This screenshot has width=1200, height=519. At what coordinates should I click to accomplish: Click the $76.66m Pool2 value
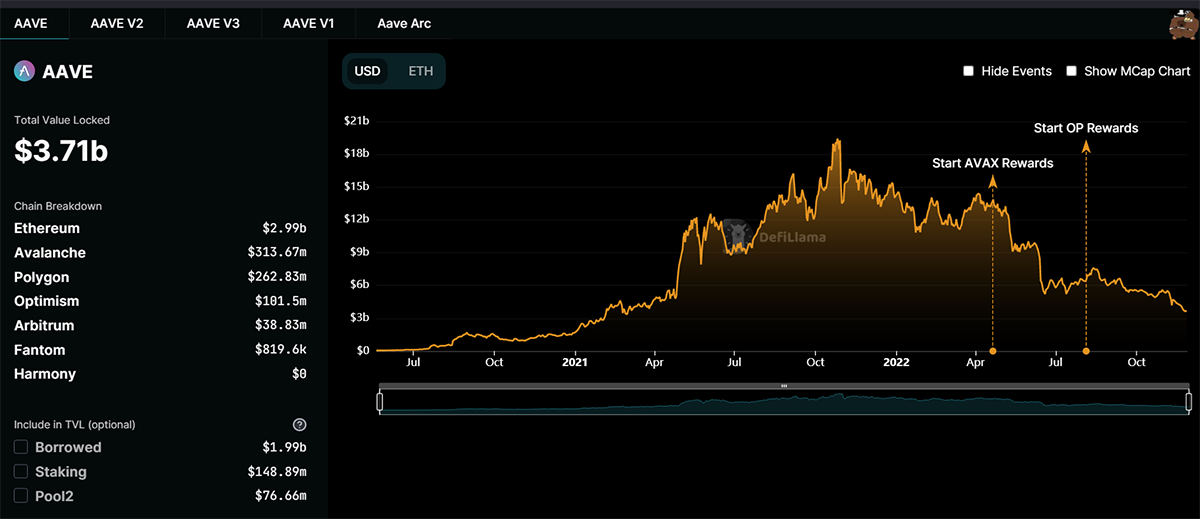281,495
